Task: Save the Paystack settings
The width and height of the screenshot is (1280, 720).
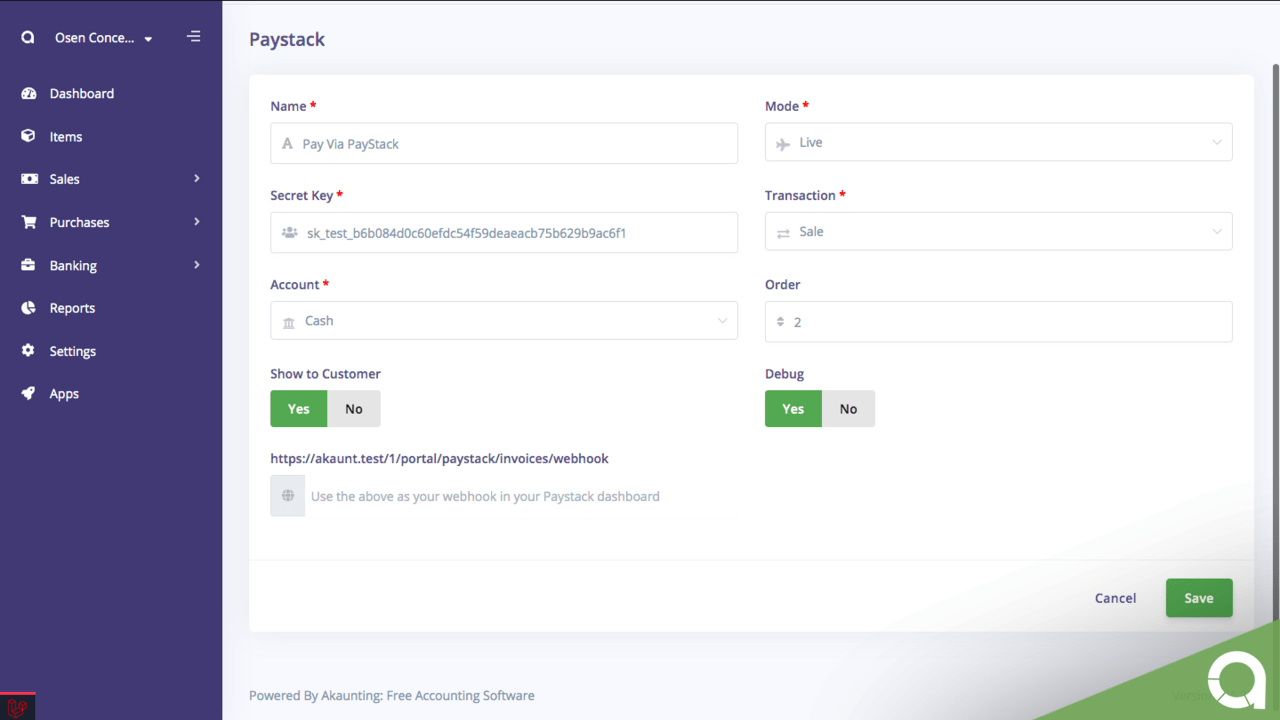Action: [1199, 598]
